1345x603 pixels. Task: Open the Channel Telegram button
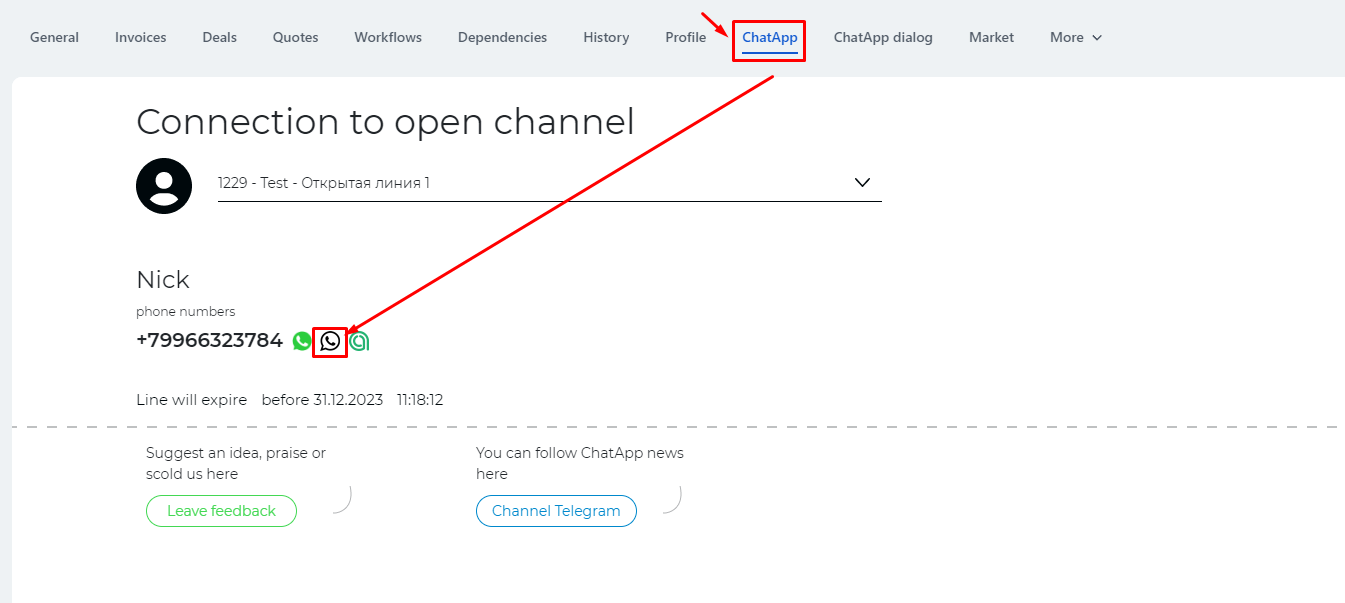[x=556, y=511]
